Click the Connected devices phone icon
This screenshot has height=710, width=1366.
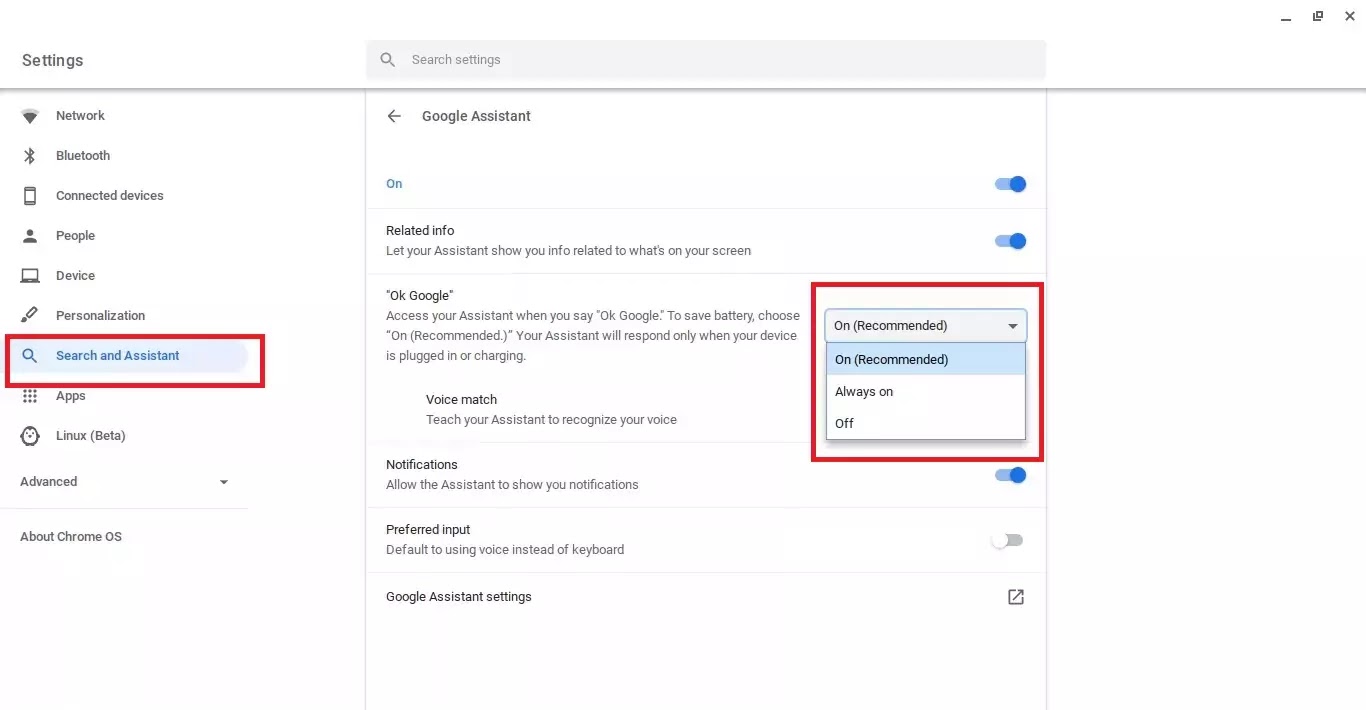point(30,196)
